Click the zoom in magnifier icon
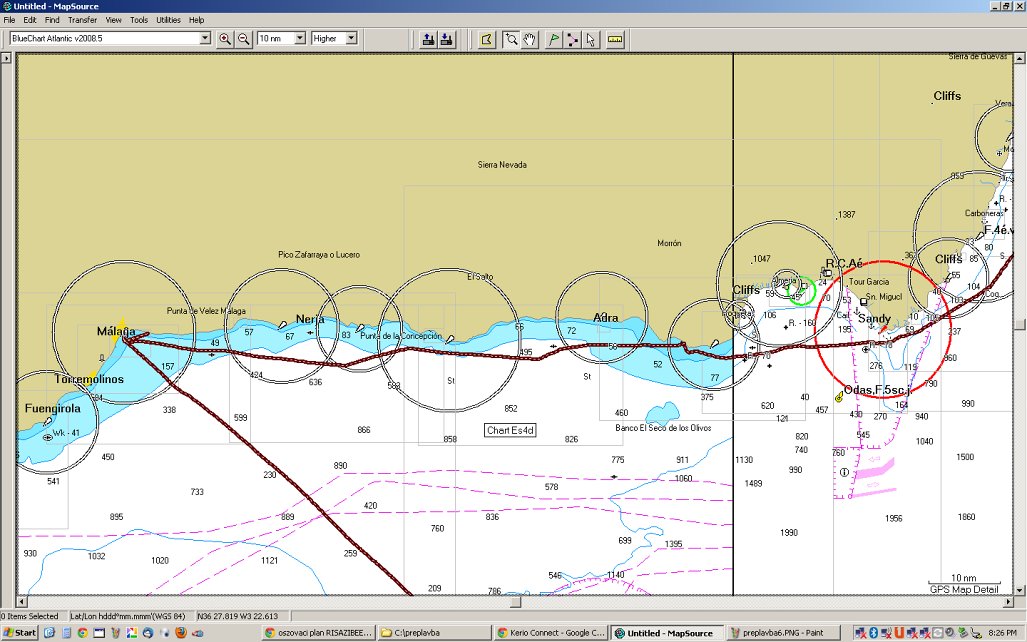The height and width of the screenshot is (642, 1027). (225, 39)
